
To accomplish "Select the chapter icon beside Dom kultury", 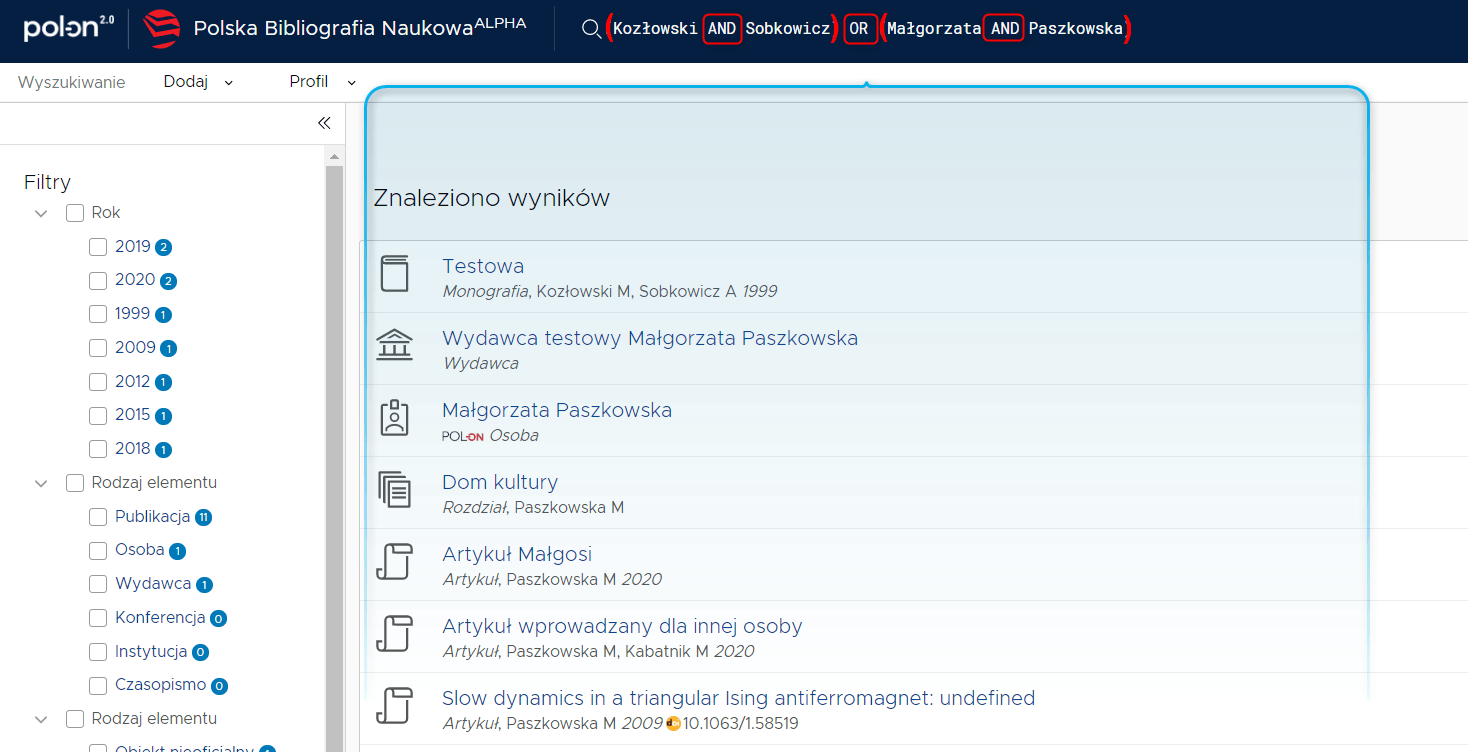I will (394, 490).
